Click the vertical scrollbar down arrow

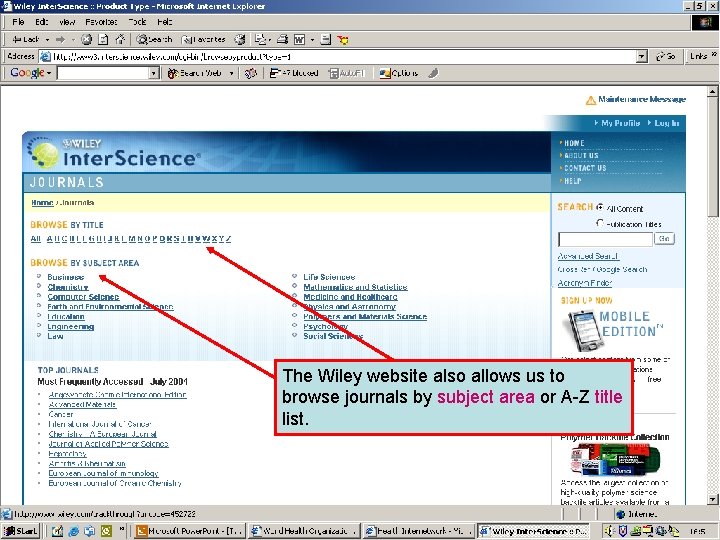(x=712, y=499)
